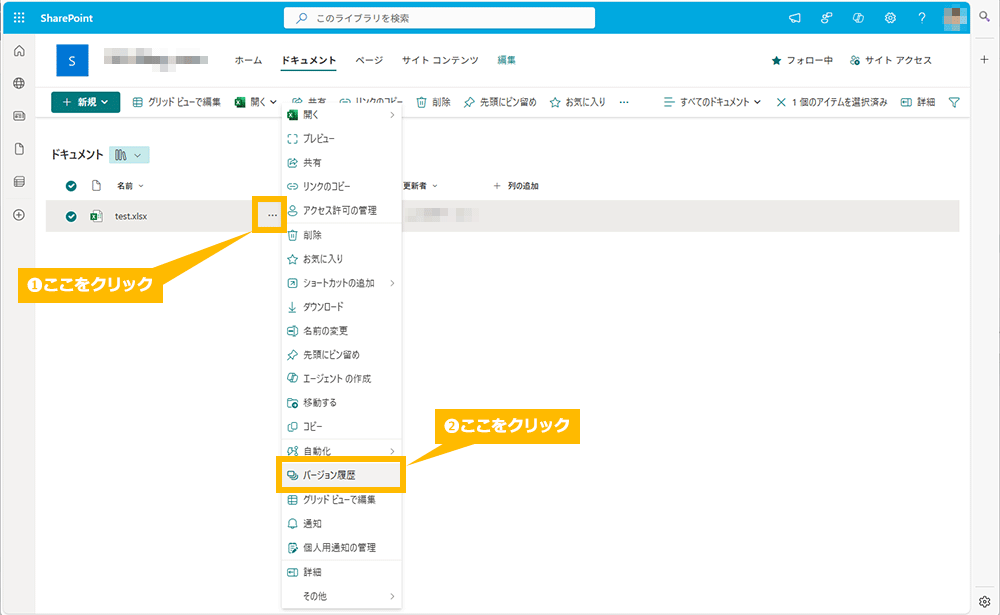Image resolution: width=1000 pixels, height=615 pixels.
Task: Select リンクのコピー in the context menu
Action: click(341, 186)
